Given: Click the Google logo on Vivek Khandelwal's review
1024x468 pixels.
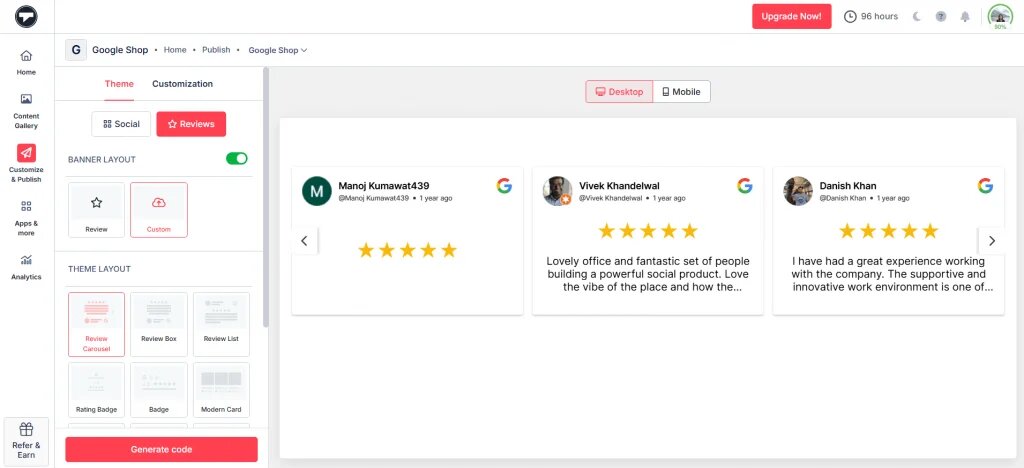Looking at the screenshot, I should click(744, 185).
